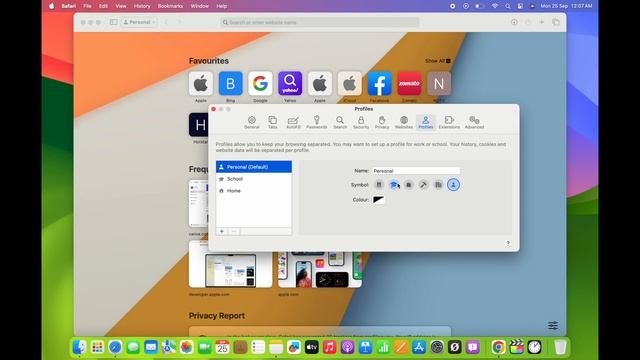Screen dimensions: 640x360
Task: Launch Google Chrome from the Dock
Action: coord(498,347)
